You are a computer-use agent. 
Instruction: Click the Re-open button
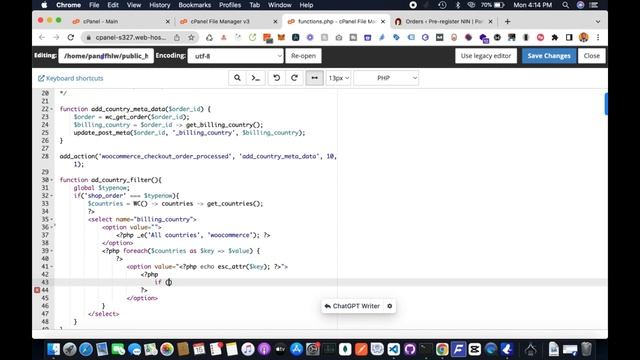point(303,56)
